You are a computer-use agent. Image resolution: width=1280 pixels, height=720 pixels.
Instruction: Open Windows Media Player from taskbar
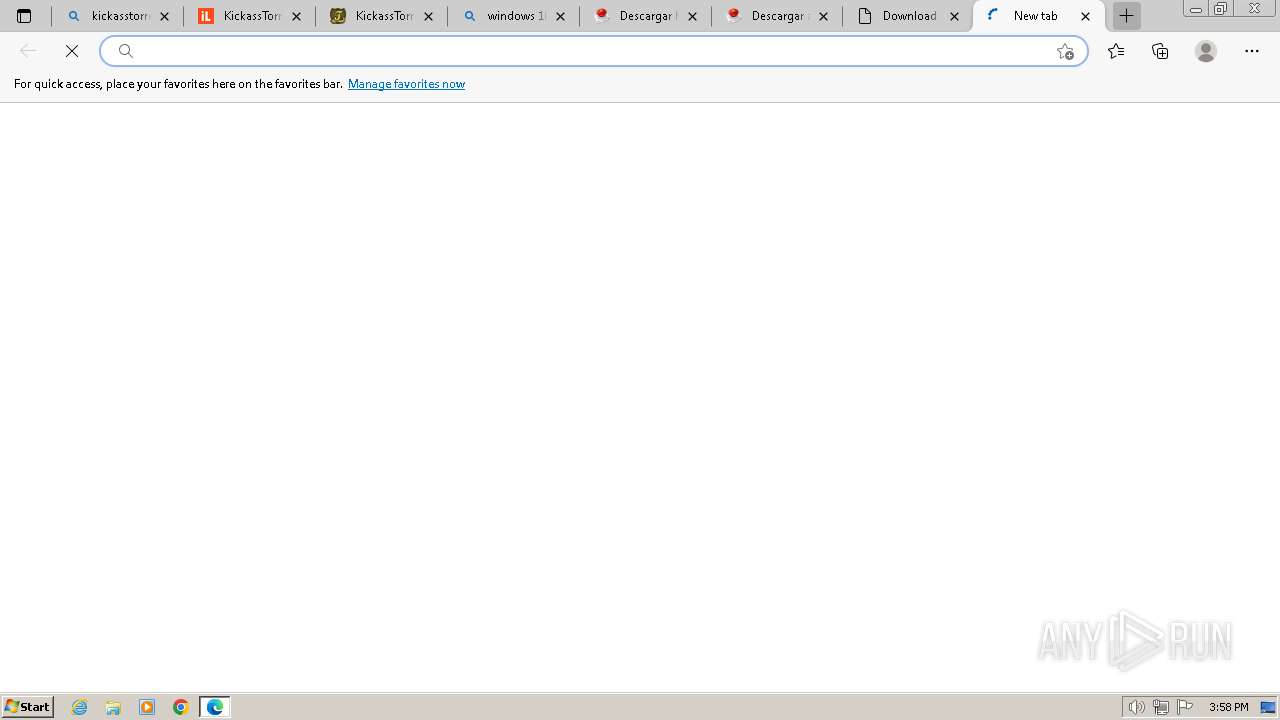coord(147,707)
